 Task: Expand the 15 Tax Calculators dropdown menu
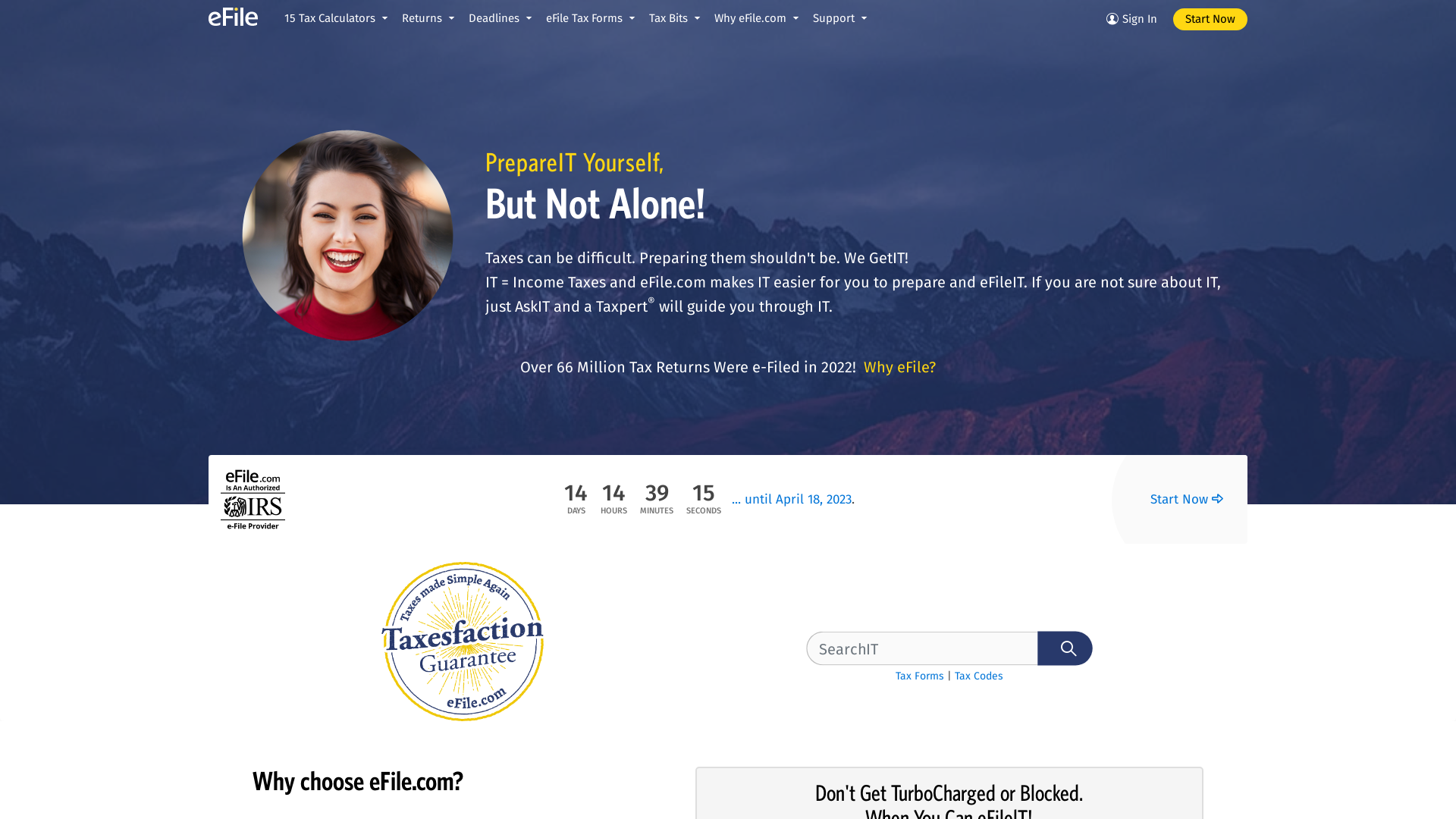pyautogui.click(x=335, y=18)
